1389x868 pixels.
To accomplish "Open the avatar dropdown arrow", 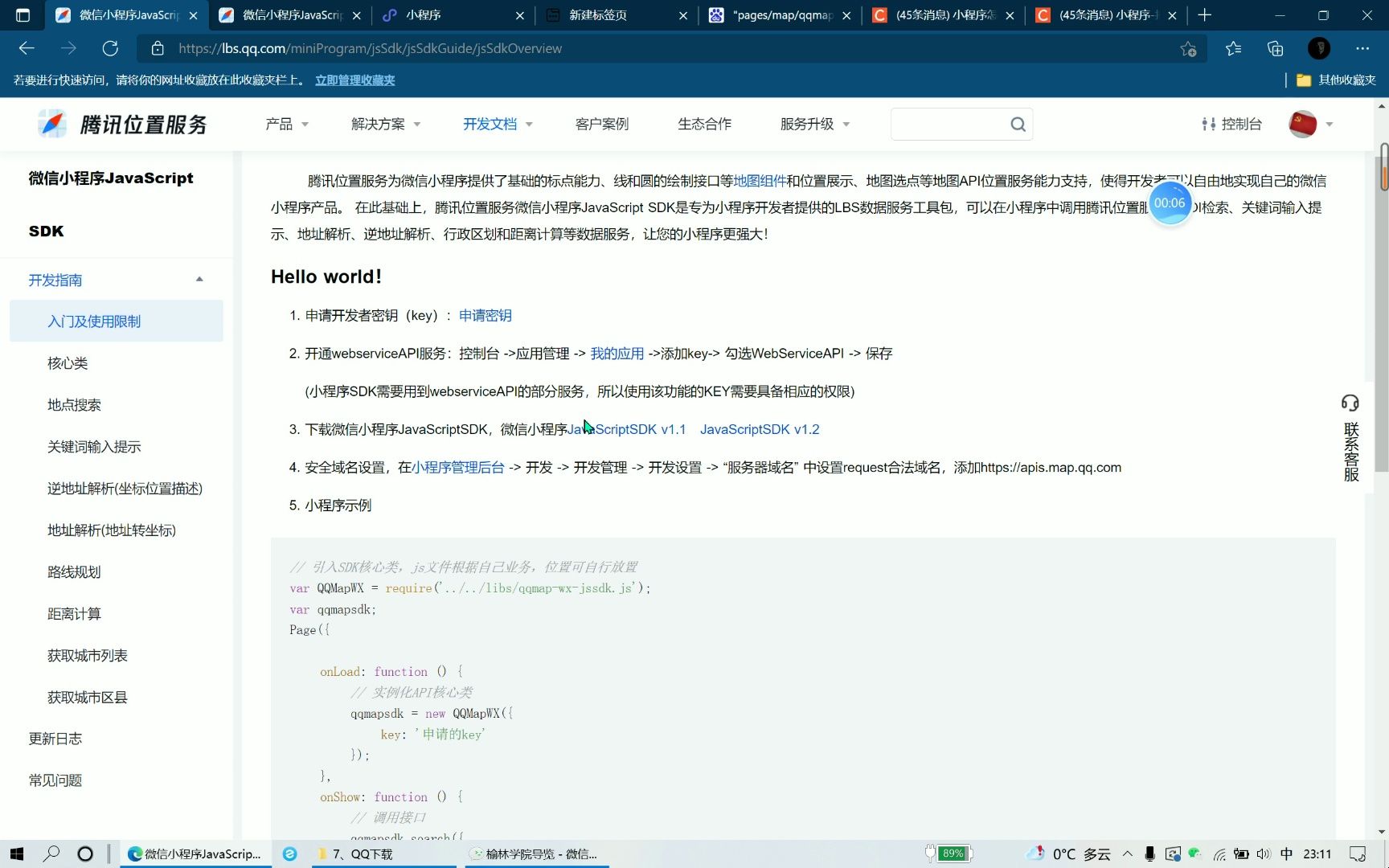I will point(1330,125).
